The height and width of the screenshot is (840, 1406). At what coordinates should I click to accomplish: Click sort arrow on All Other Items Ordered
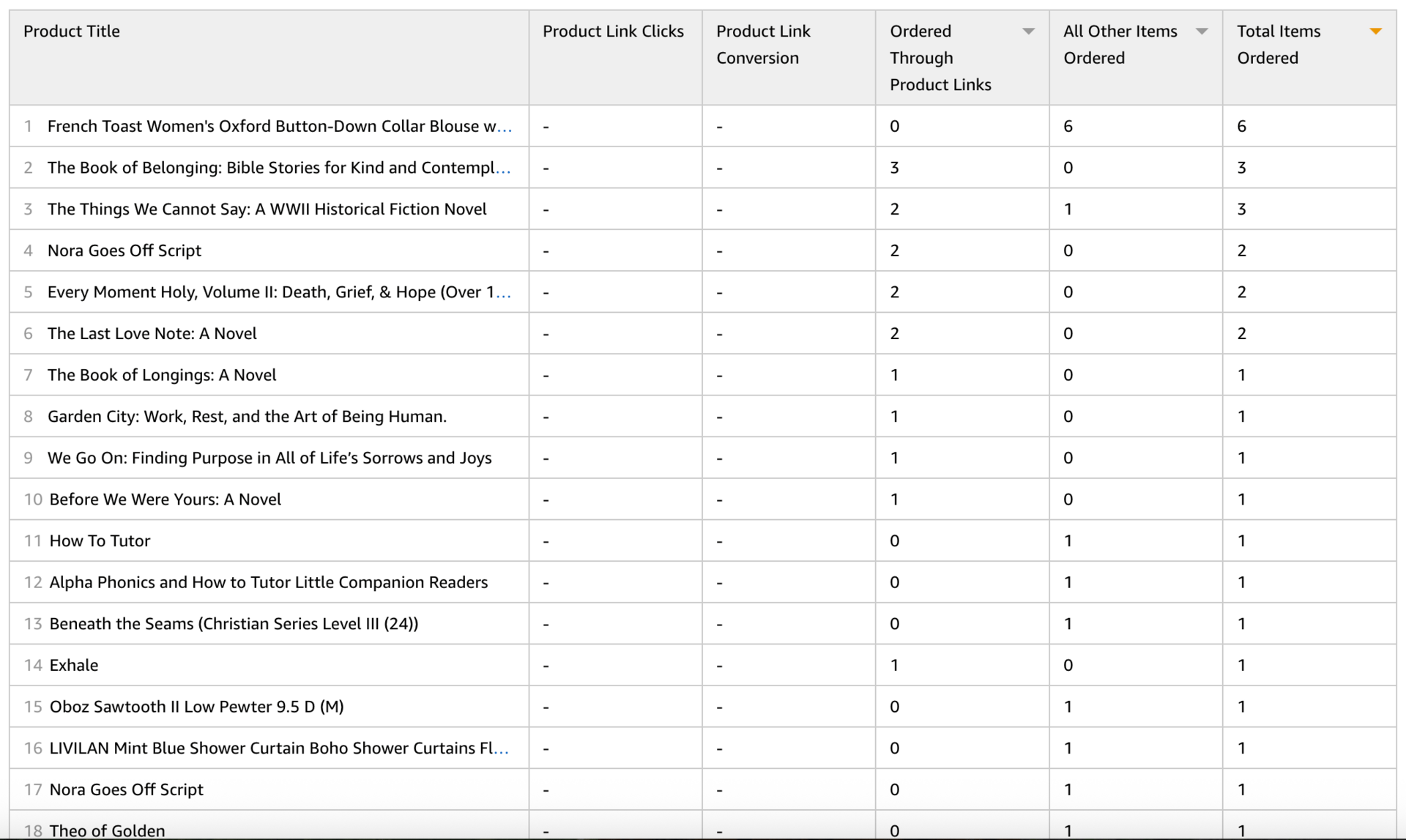1202,31
